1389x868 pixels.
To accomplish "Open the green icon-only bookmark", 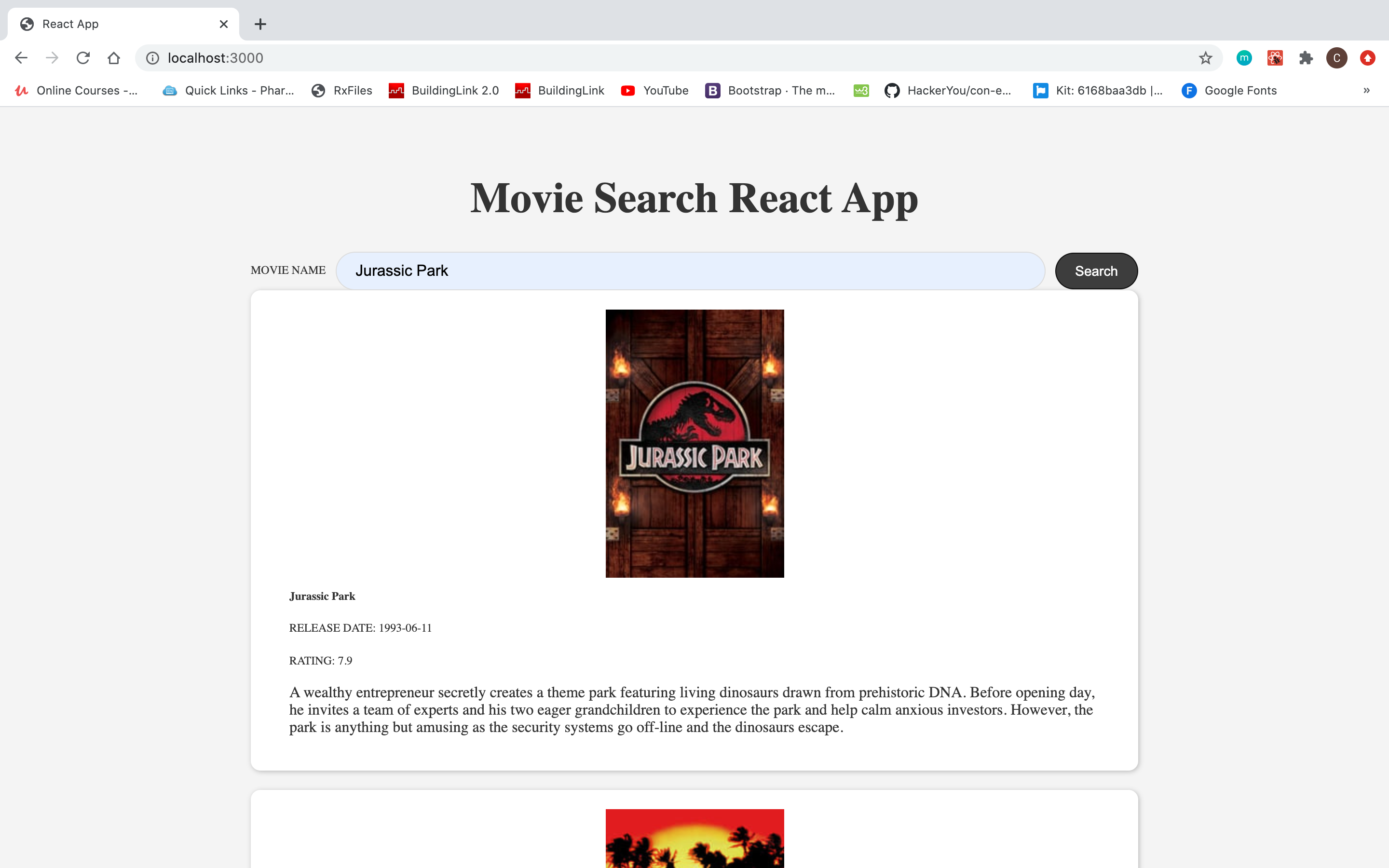I will click(x=861, y=91).
